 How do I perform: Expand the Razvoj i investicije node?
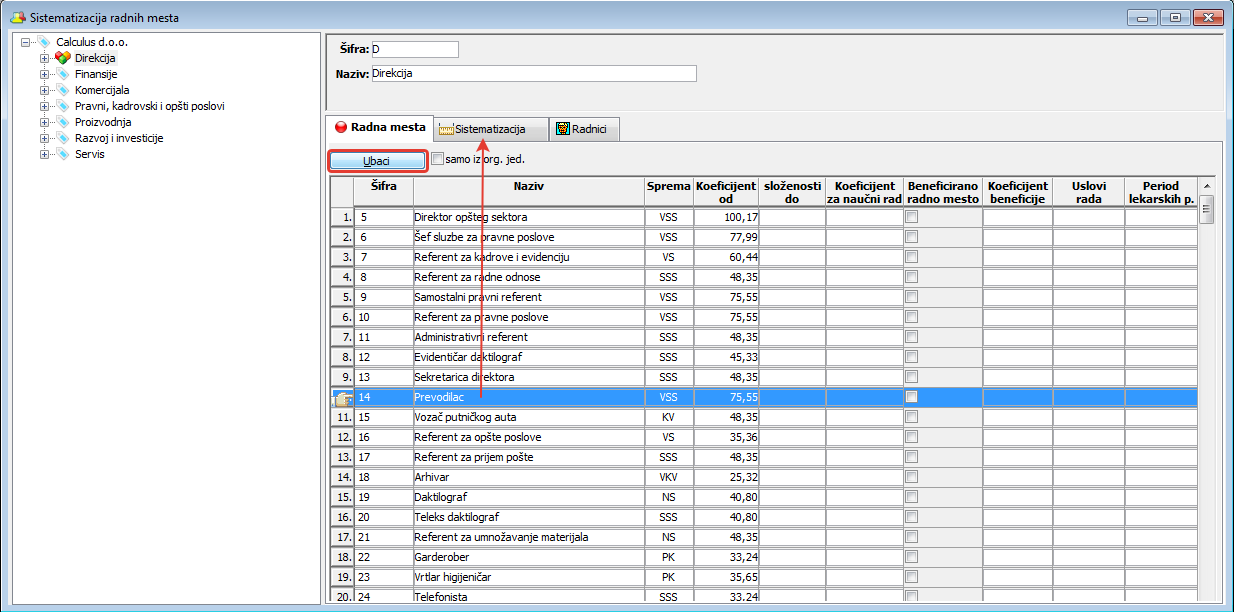click(44, 138)
